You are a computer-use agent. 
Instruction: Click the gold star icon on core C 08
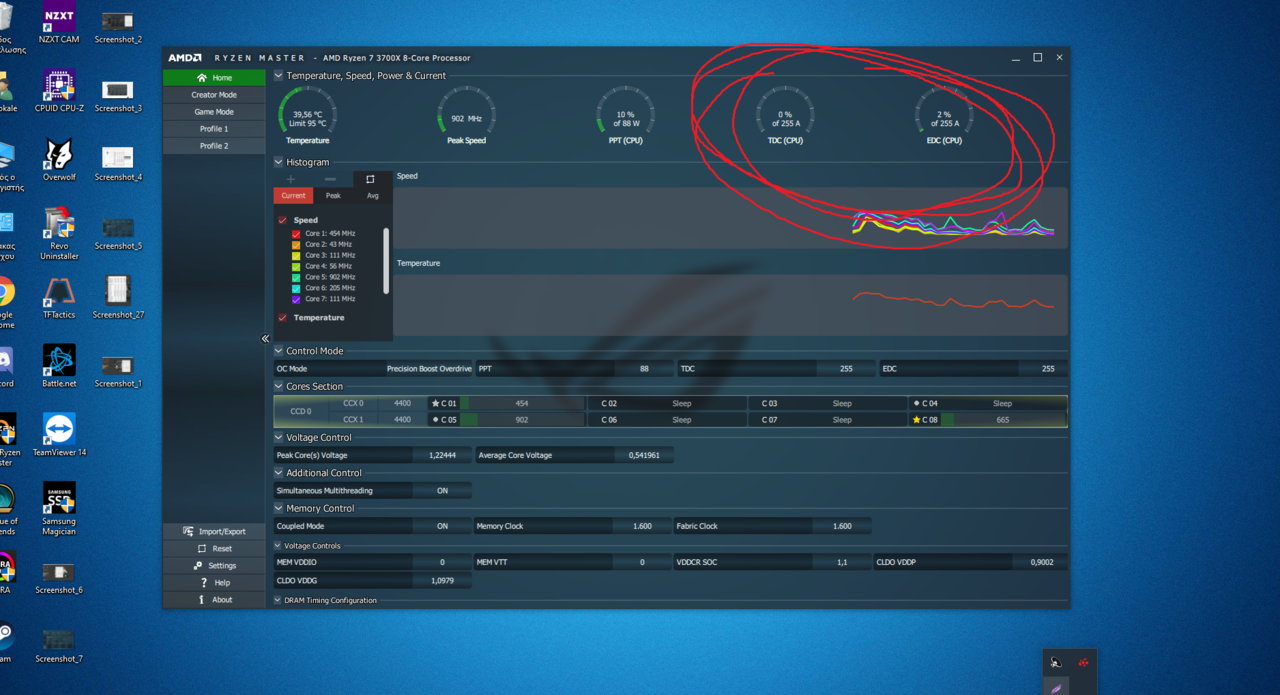916,420
